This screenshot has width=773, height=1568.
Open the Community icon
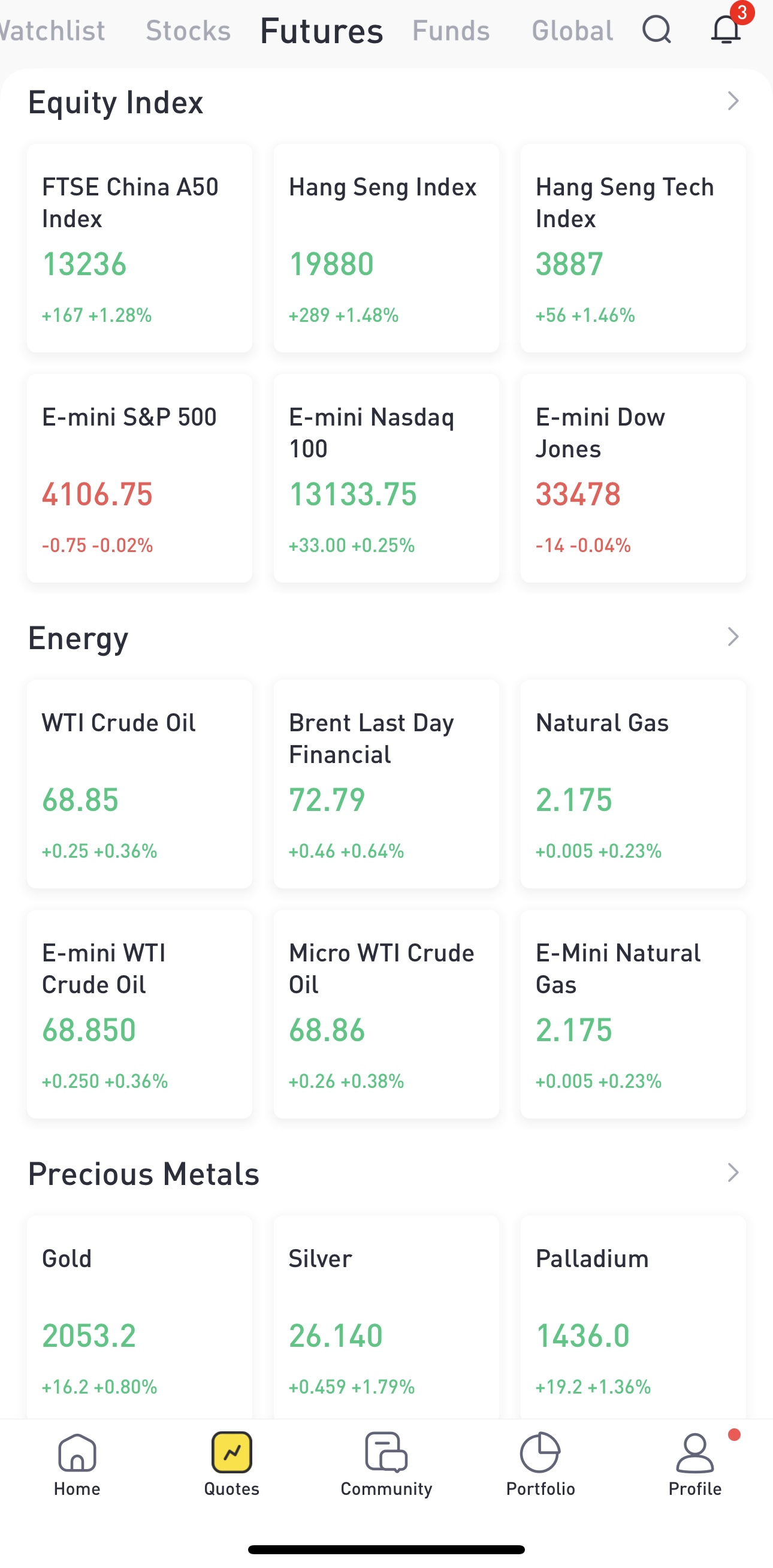coord(386,1452)
